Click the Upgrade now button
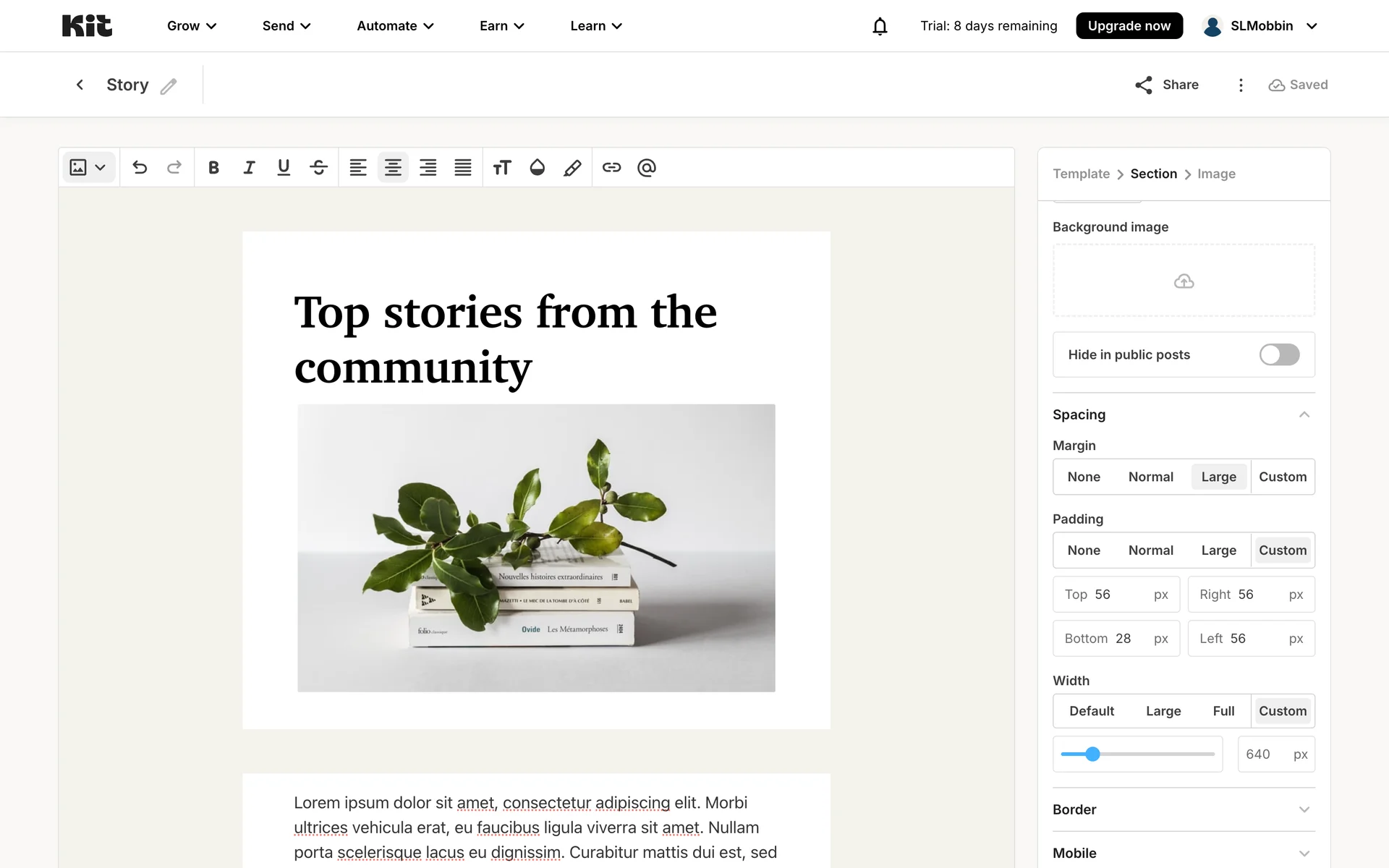 pyautogui.click(x=1129, y=26)
